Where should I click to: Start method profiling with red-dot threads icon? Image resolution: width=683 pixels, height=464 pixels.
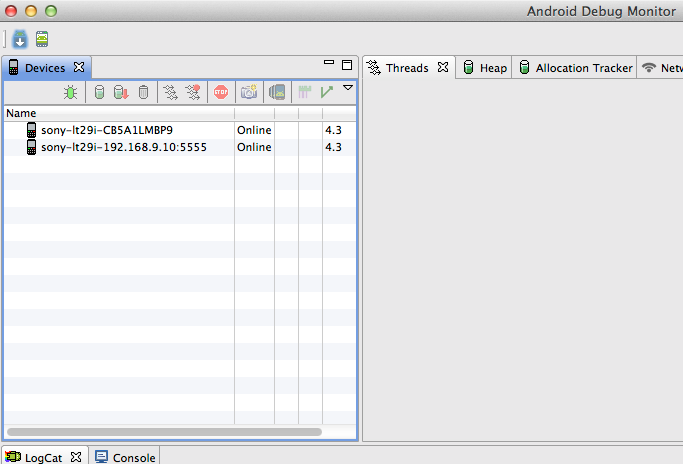(x=193, y=92)
